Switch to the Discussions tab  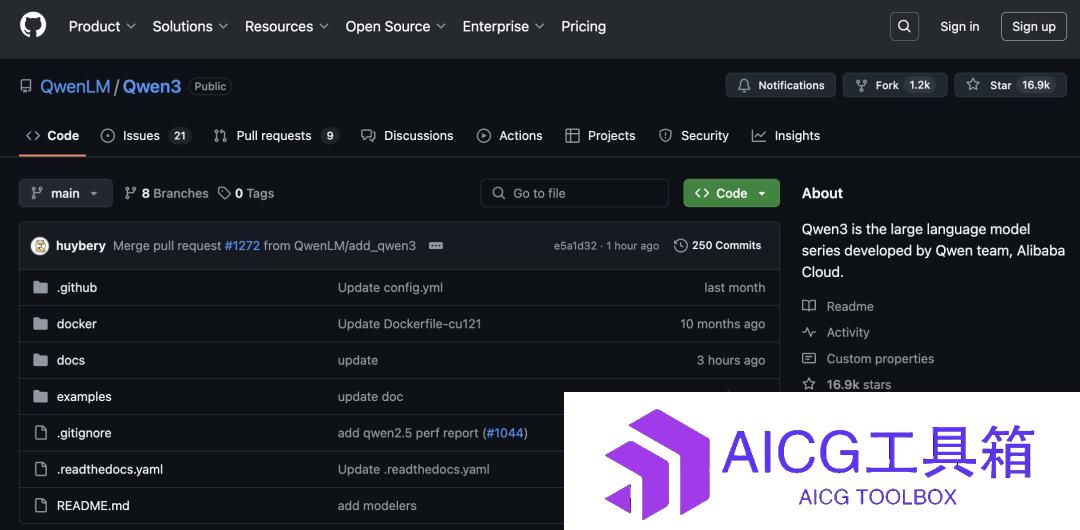point(407,136)
